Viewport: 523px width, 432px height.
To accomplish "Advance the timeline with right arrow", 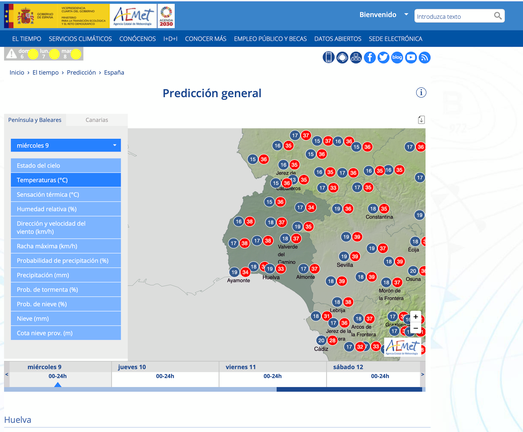I will point(423,375).
